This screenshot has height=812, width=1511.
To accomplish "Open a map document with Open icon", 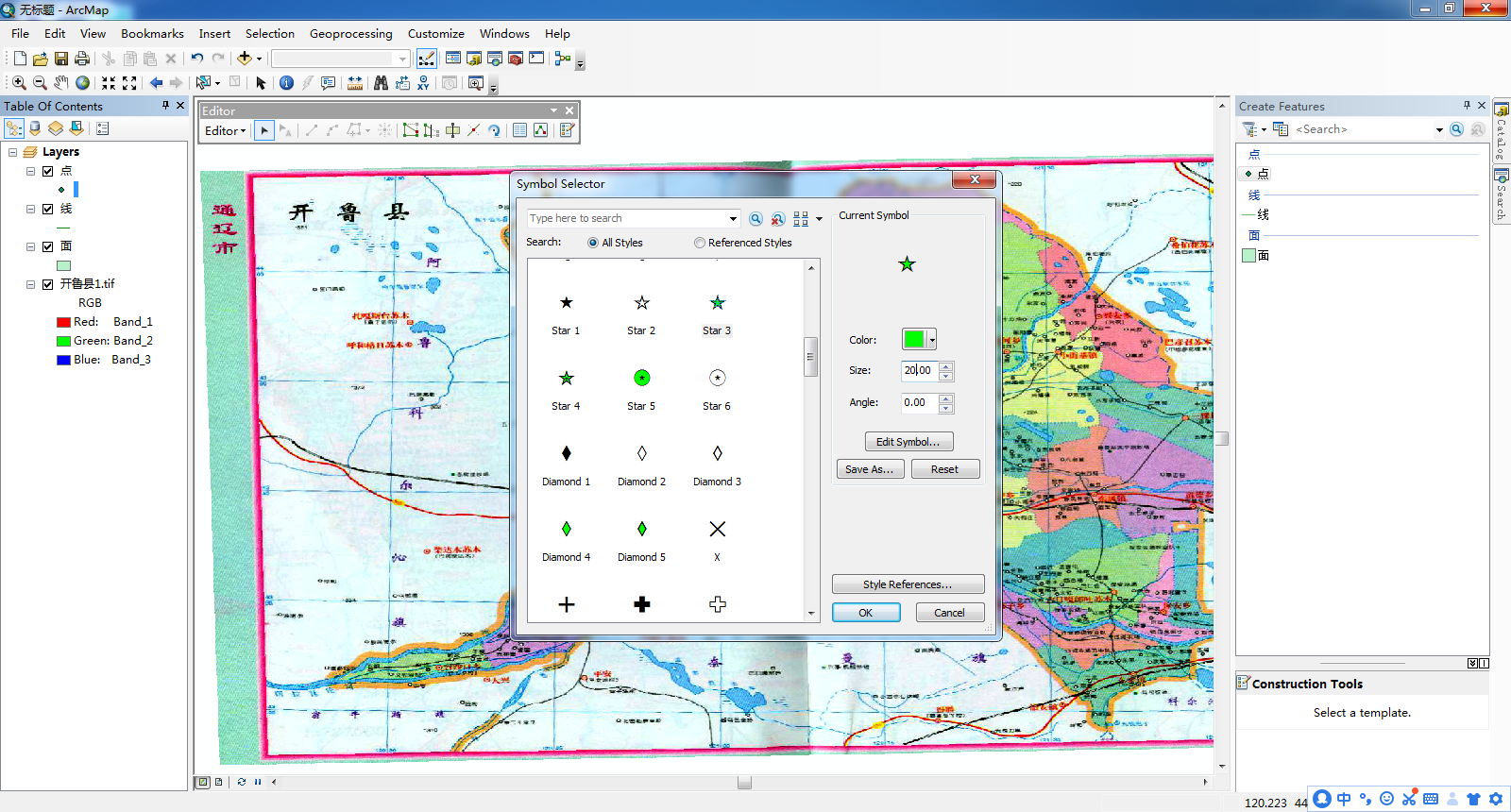I will click(x=41, y=59).
